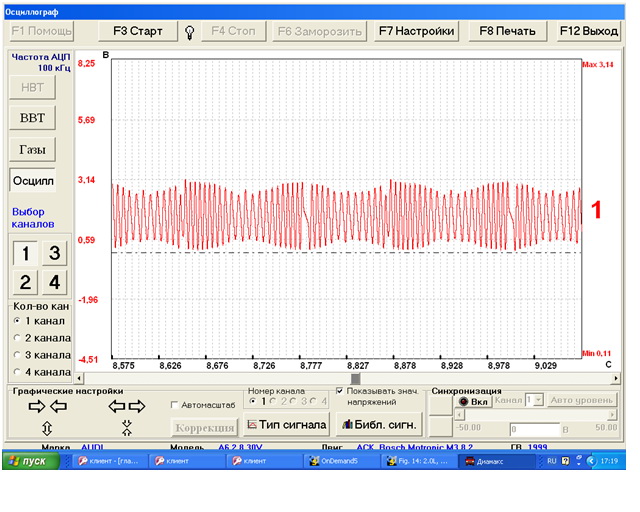
Task: Click the question mark tray icon
Action: coord(565,461)
